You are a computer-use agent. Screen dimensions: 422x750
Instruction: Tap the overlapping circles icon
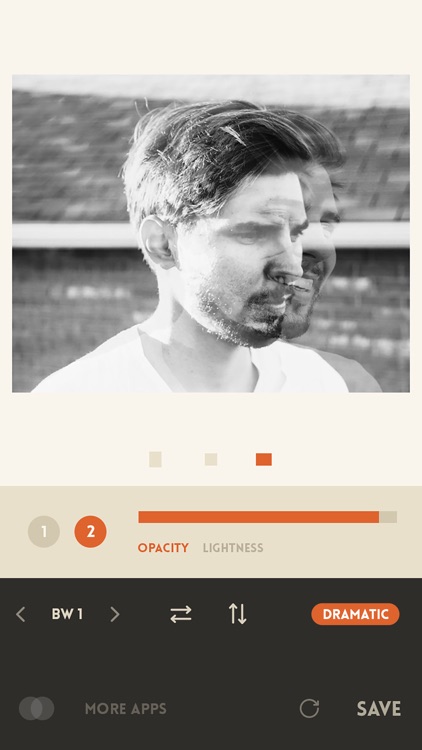[36, 708]
